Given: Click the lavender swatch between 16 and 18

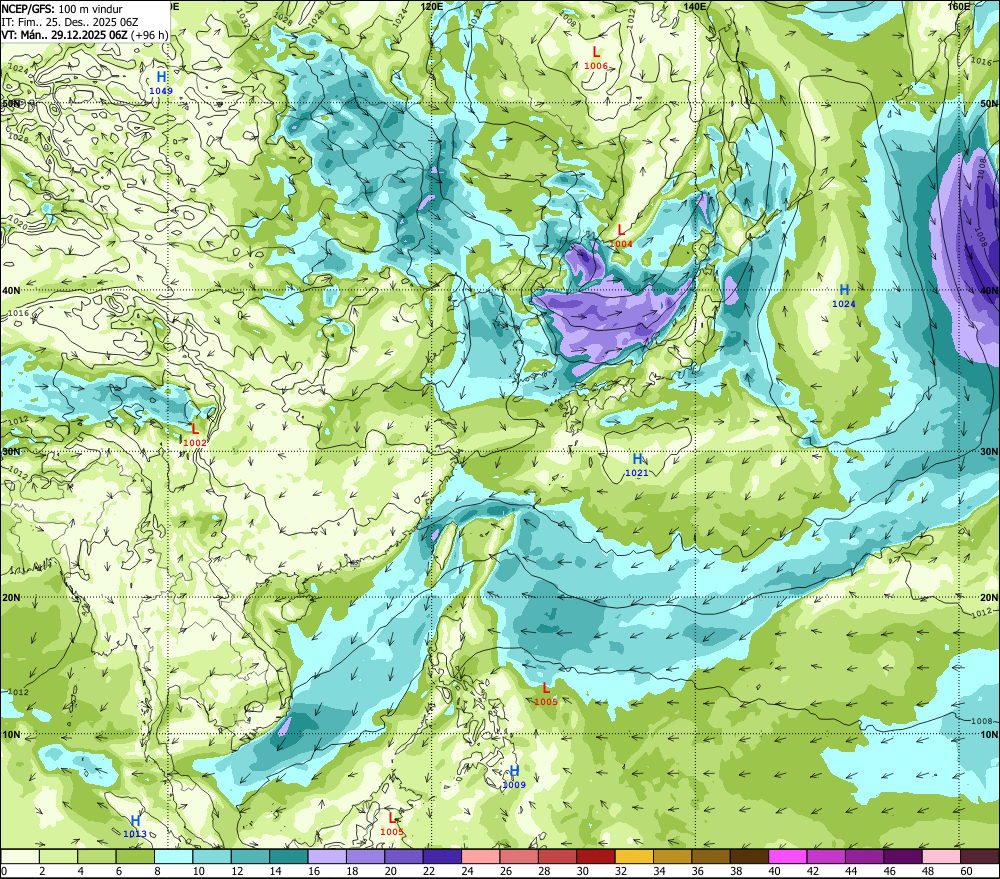Looking at the screenshot, I should tap(327, 856).
